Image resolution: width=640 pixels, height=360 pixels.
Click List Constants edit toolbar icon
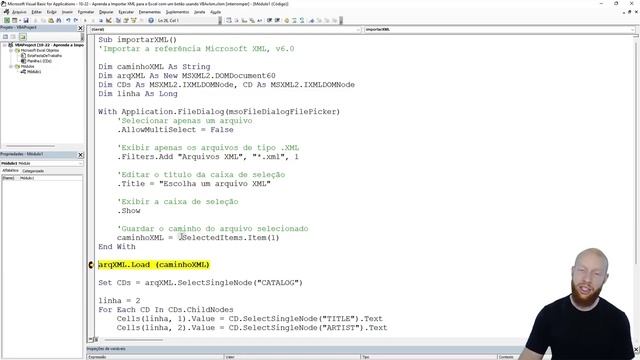click(x=236, y=20)
